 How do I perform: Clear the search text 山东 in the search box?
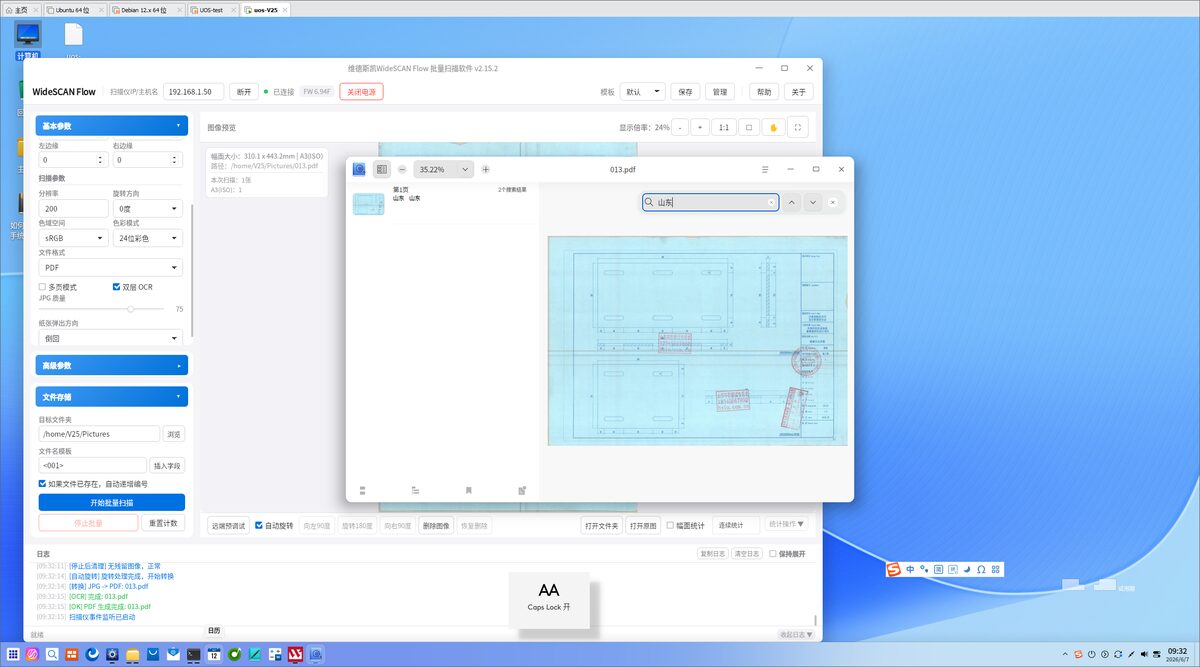pyautogui.click(x=771, y=202)
